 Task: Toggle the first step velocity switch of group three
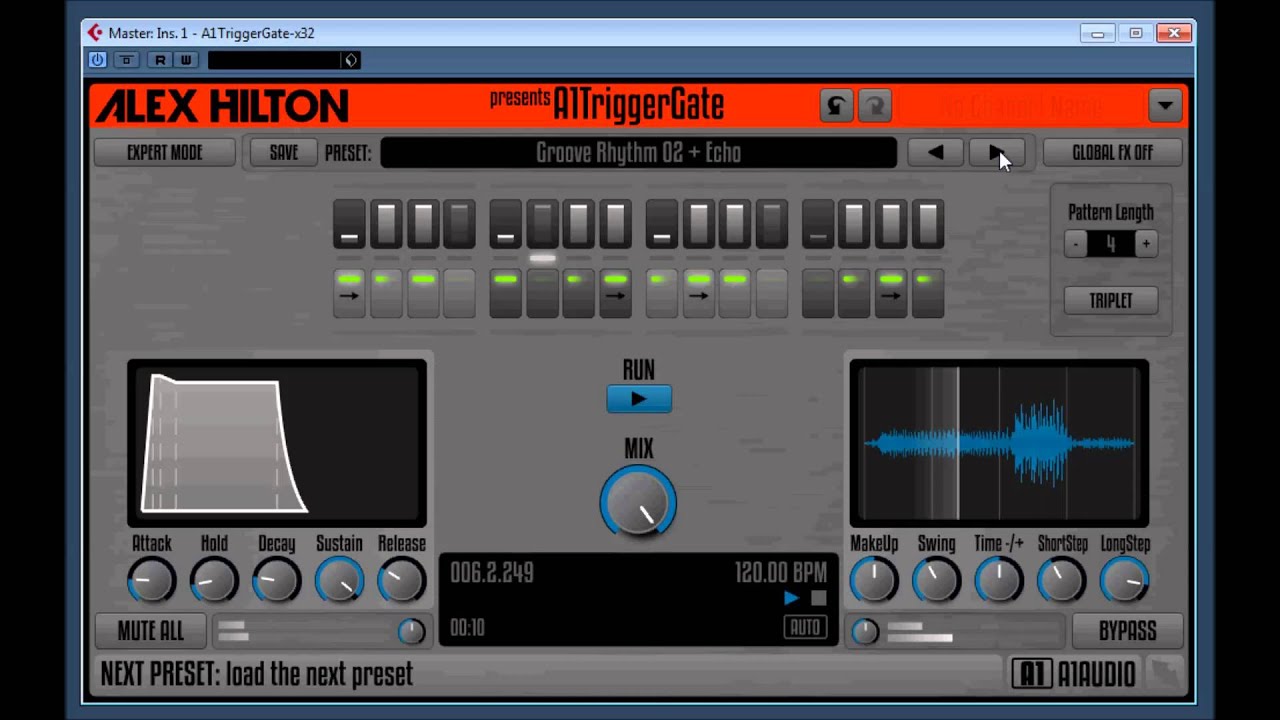coord(661,224)
